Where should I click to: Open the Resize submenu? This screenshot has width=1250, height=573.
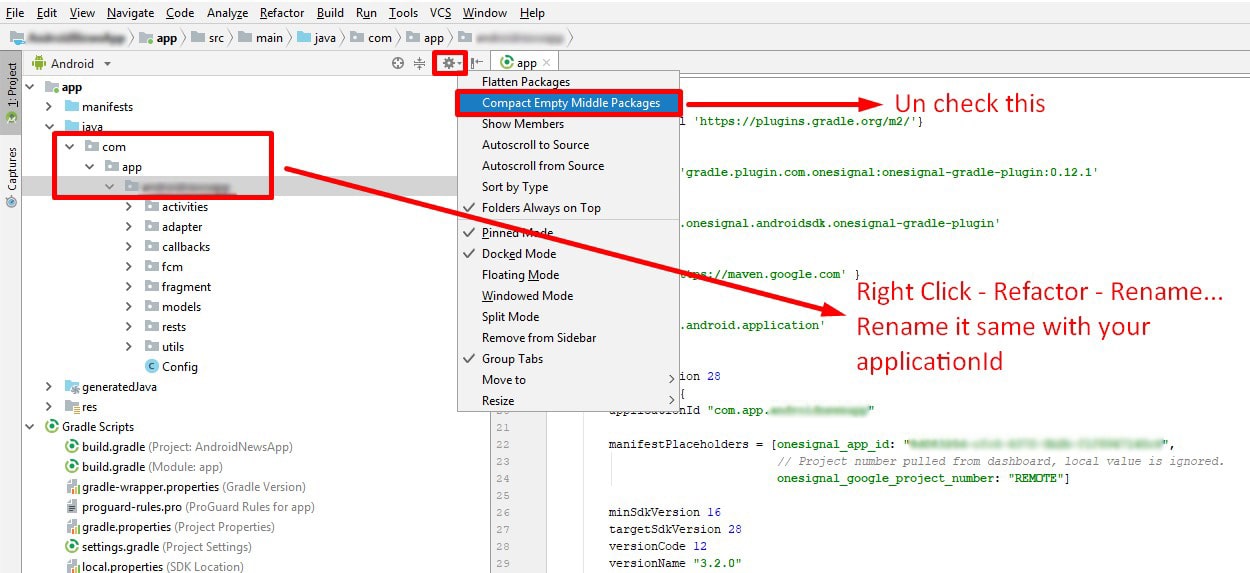(498, 401)
